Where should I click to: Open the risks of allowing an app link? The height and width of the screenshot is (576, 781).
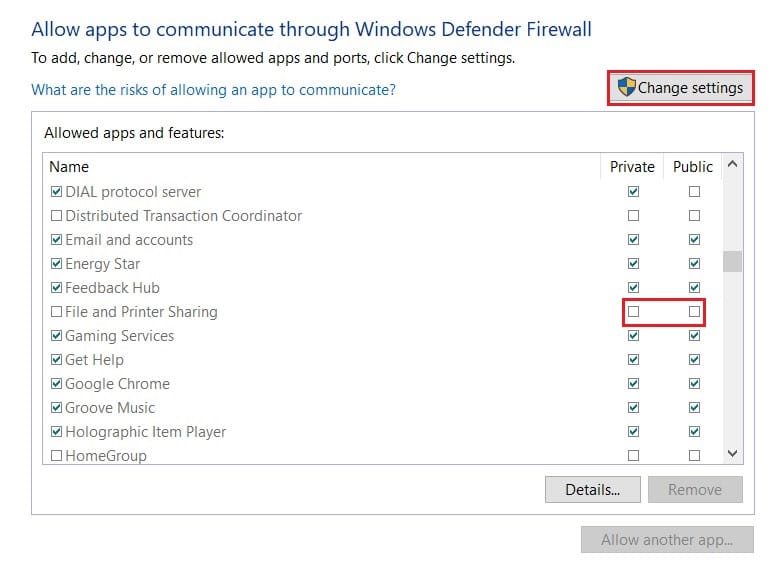[213, 90]
